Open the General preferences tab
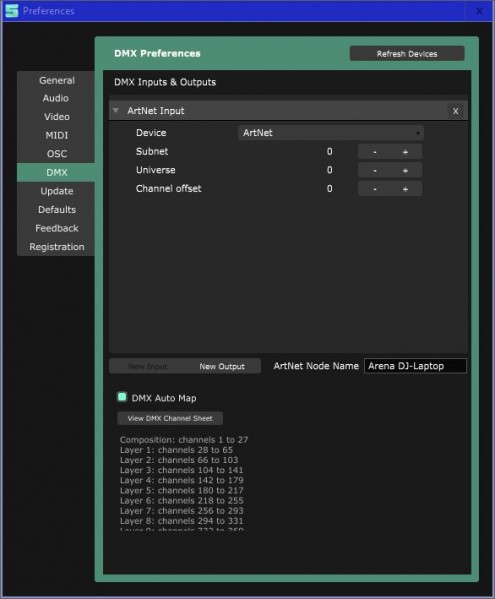 (x=57, y=81)
